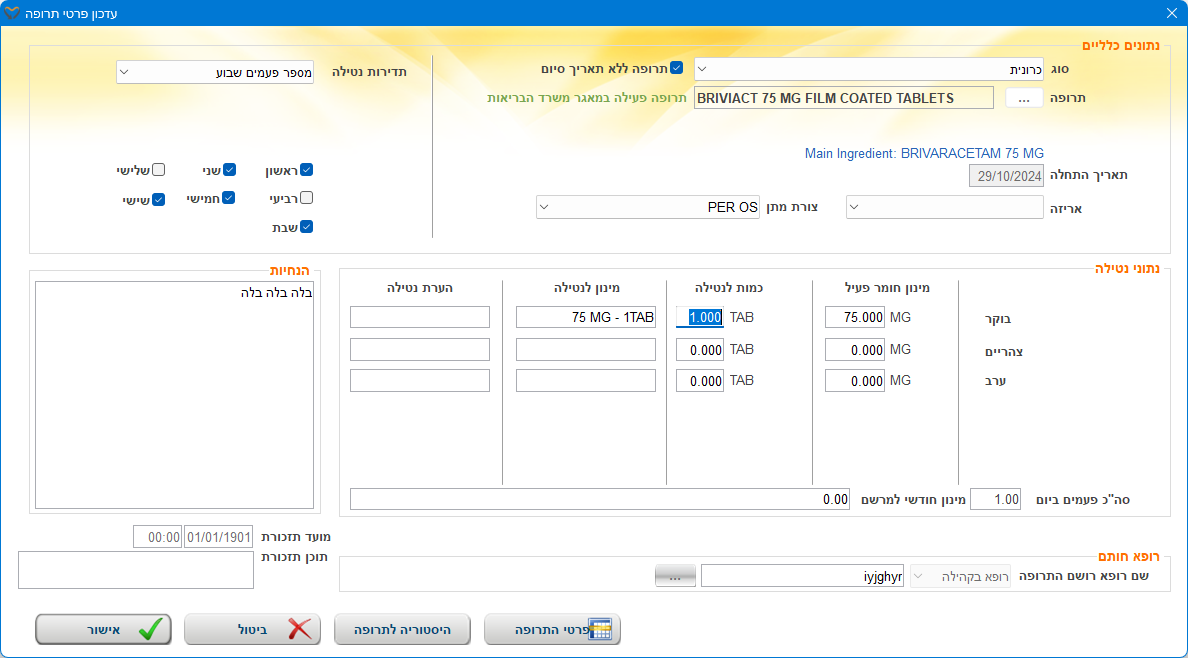The width and height of the screenshot is (1188, 658).
Task: Uncheck ראשון day checkbox
Action: [307, 170]
